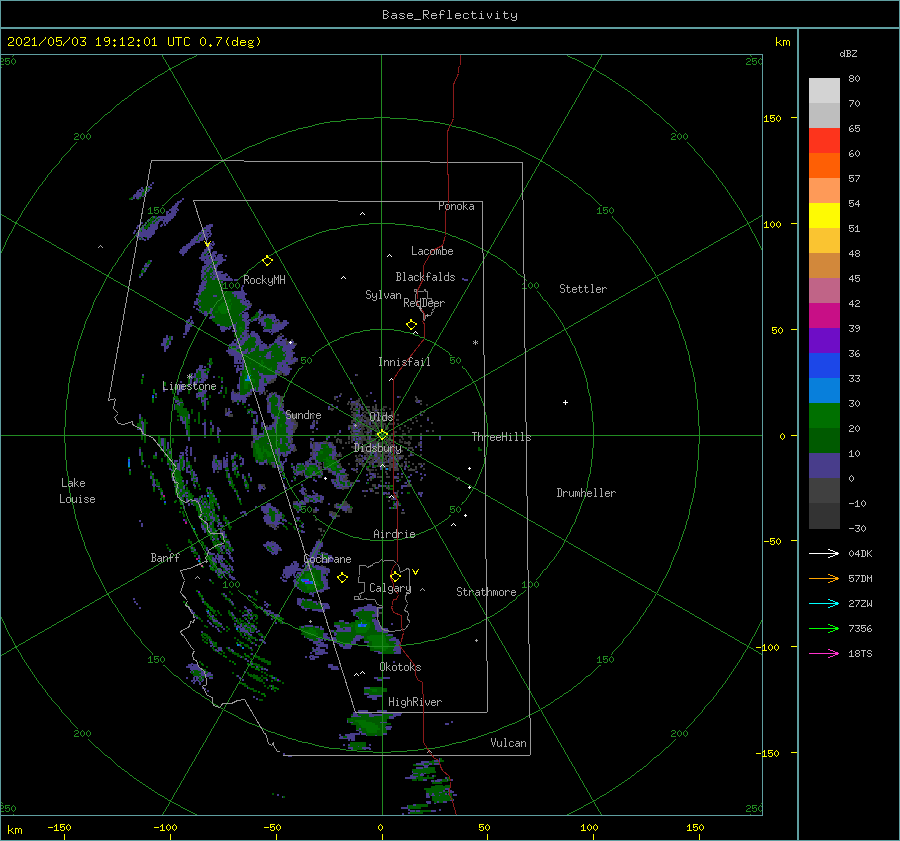
Task: Click the Sundre city label
Action: (304, 414)
